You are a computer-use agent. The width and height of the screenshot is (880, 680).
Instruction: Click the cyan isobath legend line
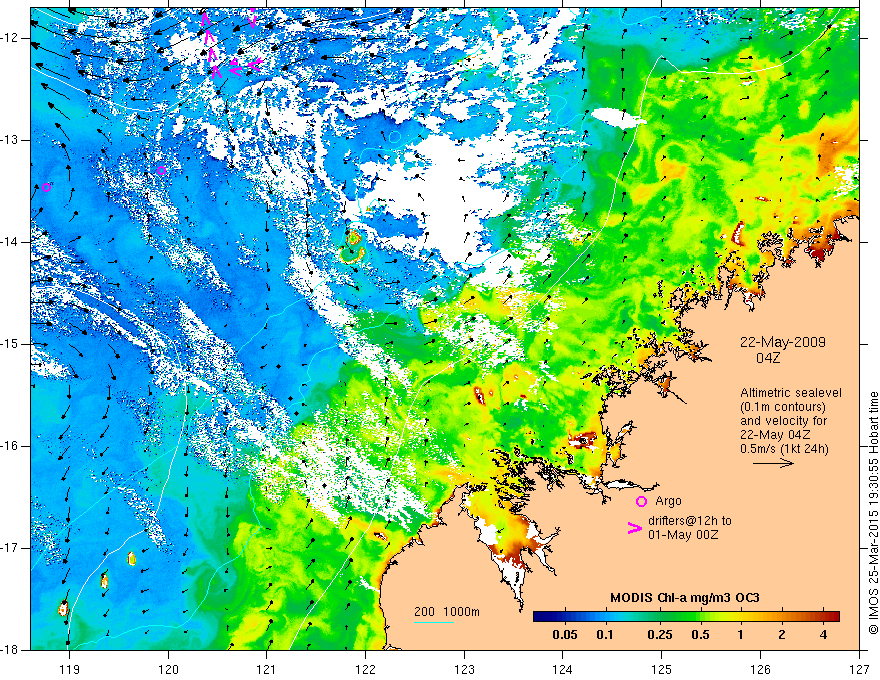coord(434,622)
